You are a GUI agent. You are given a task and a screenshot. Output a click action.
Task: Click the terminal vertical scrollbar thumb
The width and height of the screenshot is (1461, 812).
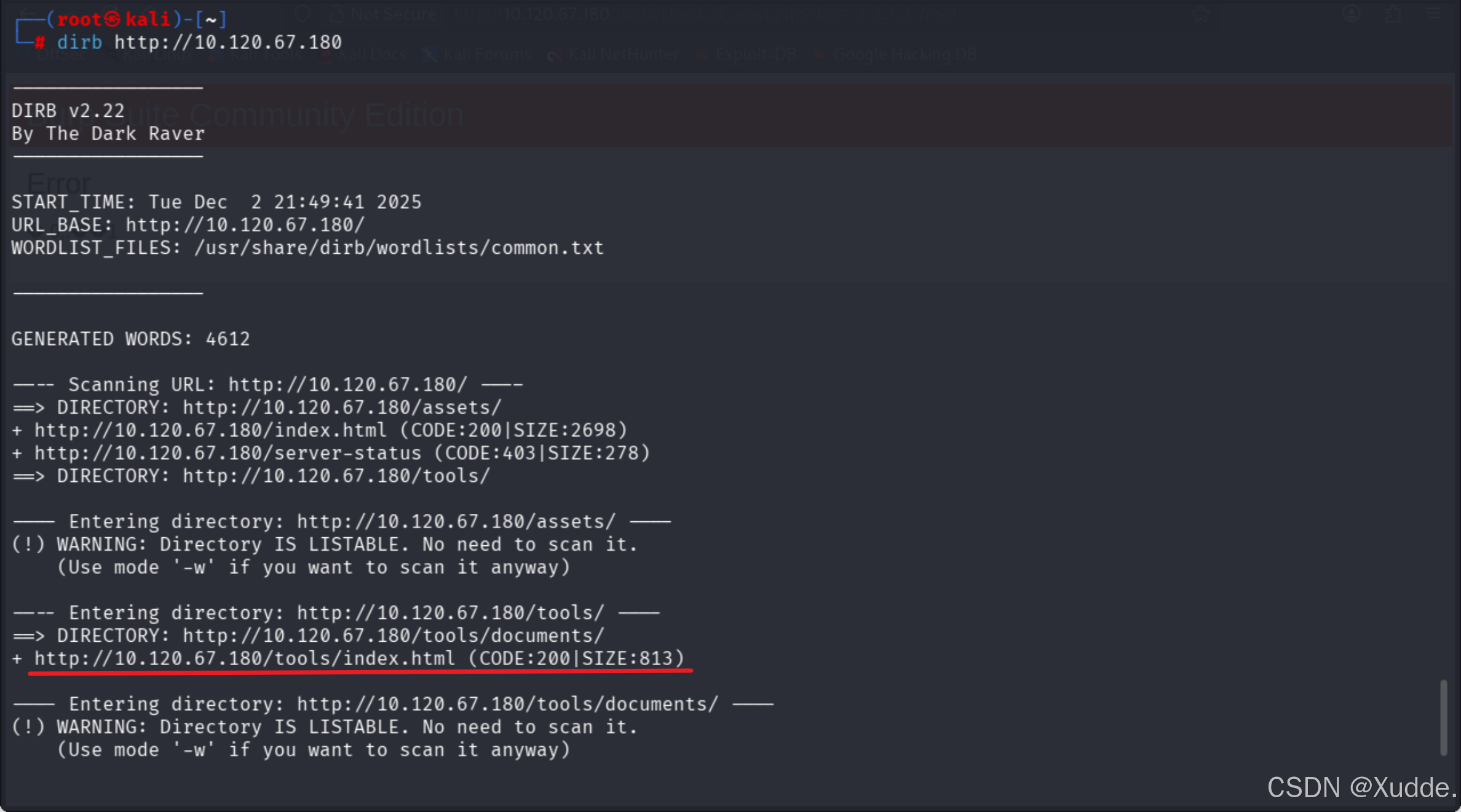(1443, 717)
